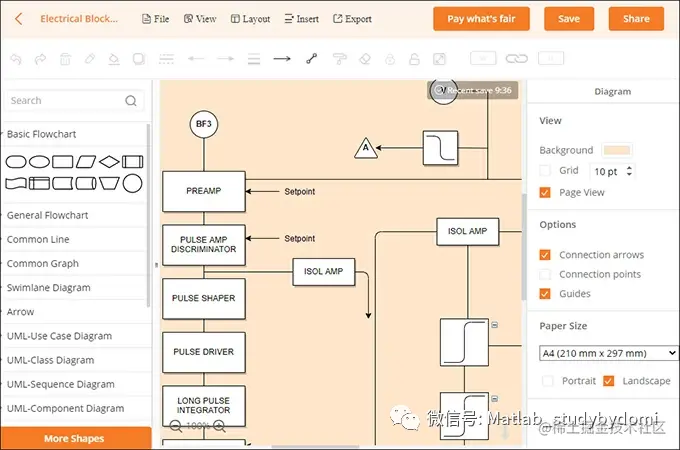Image resolution: width=680 pixels, height=450 pixels.
Task: Open the Layout menu
Action: tap(250, 19)
